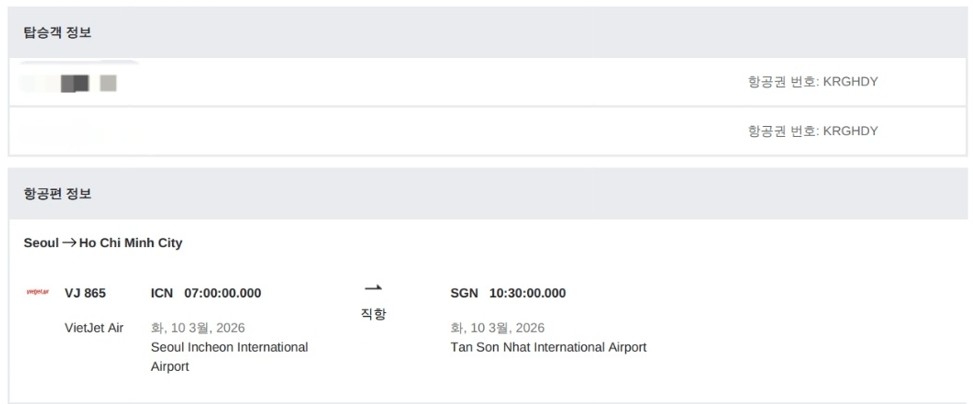Click the VietJet Air airline logo

pos(37,293)
